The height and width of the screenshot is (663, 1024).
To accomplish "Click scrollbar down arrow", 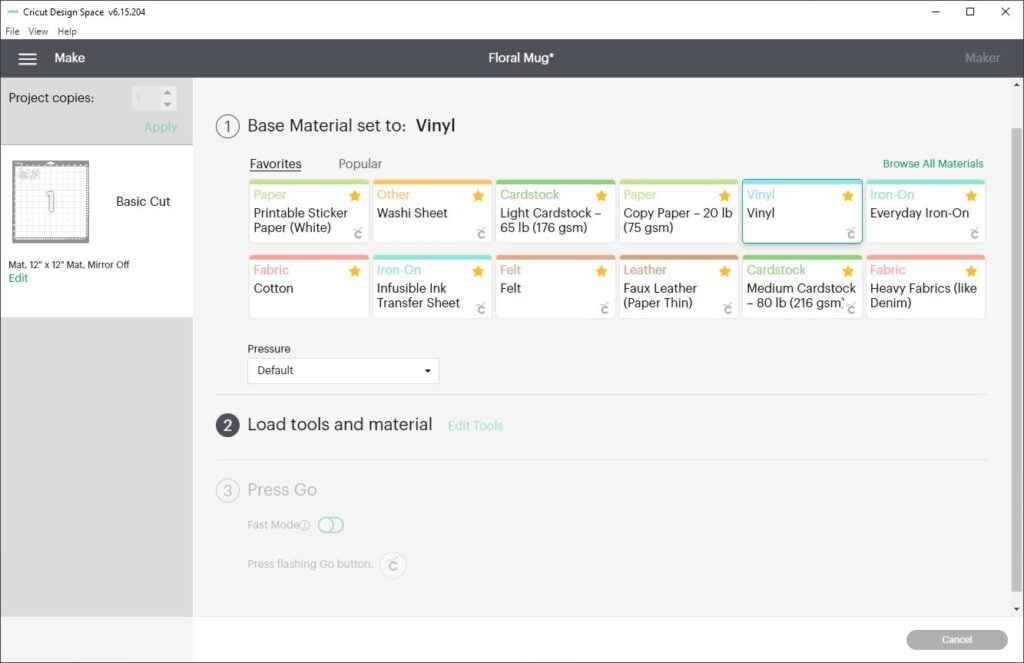I will [1016, 609].
